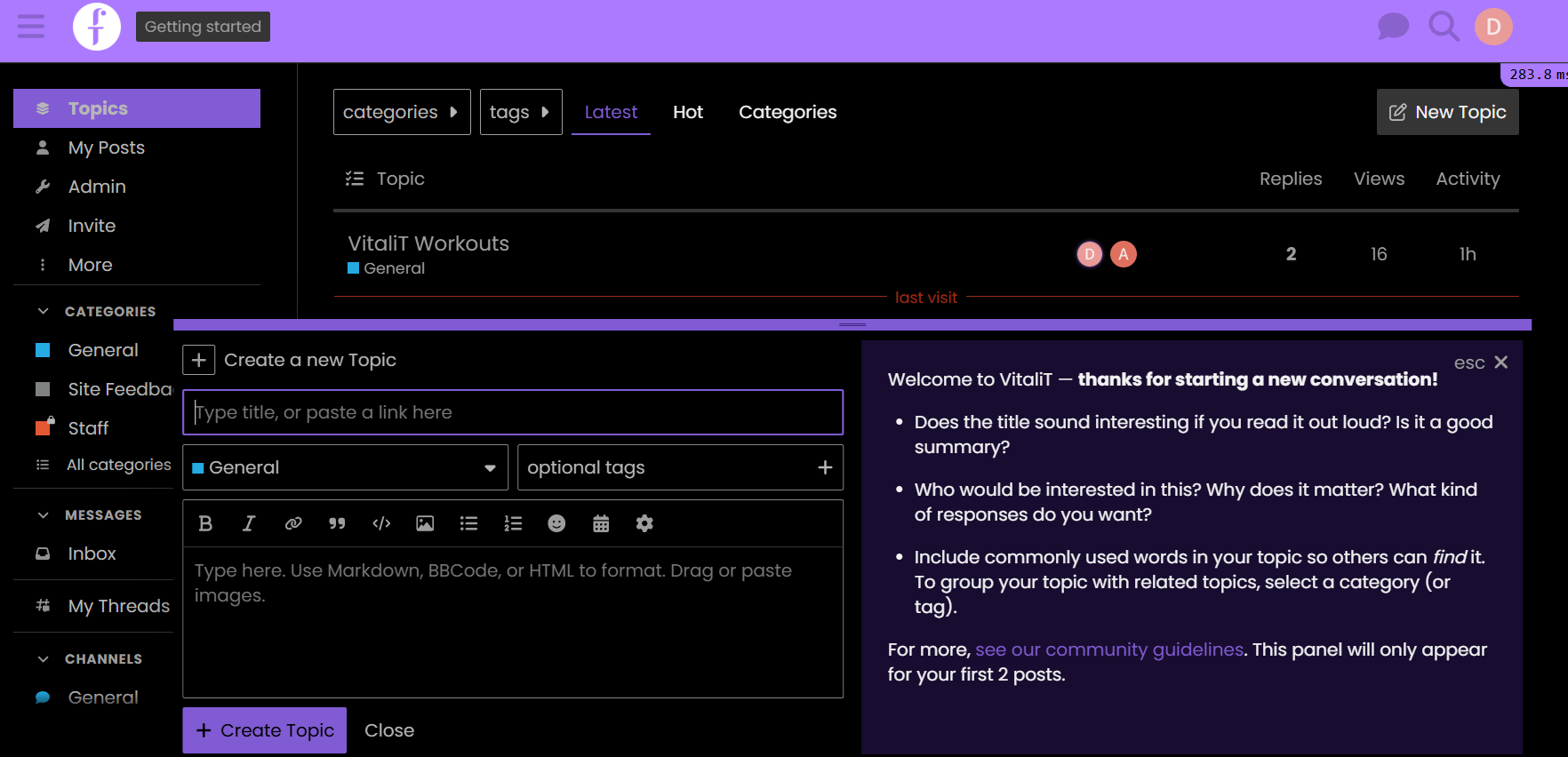Switch to the Hot tab
The image size is (1568, 757).
(687, 112)
